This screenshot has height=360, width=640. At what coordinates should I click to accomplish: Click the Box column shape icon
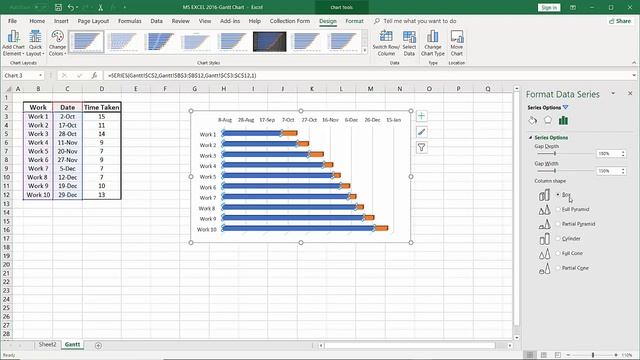[544, 195]
